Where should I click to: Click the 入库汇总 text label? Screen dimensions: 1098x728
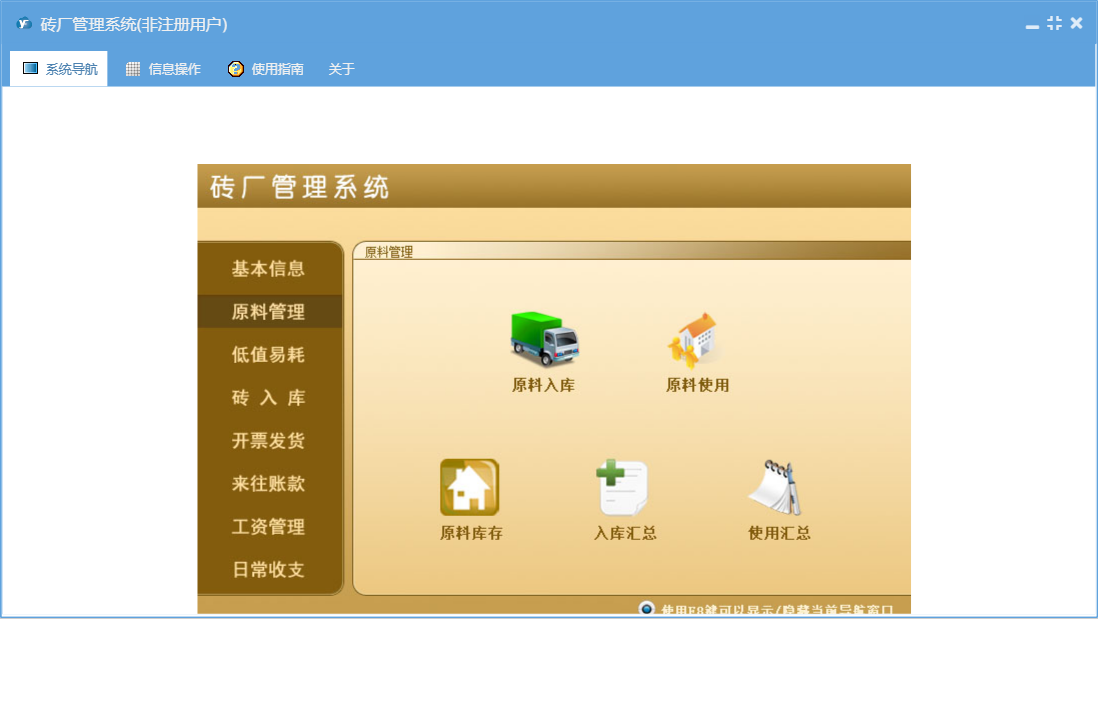pos(625,533)
